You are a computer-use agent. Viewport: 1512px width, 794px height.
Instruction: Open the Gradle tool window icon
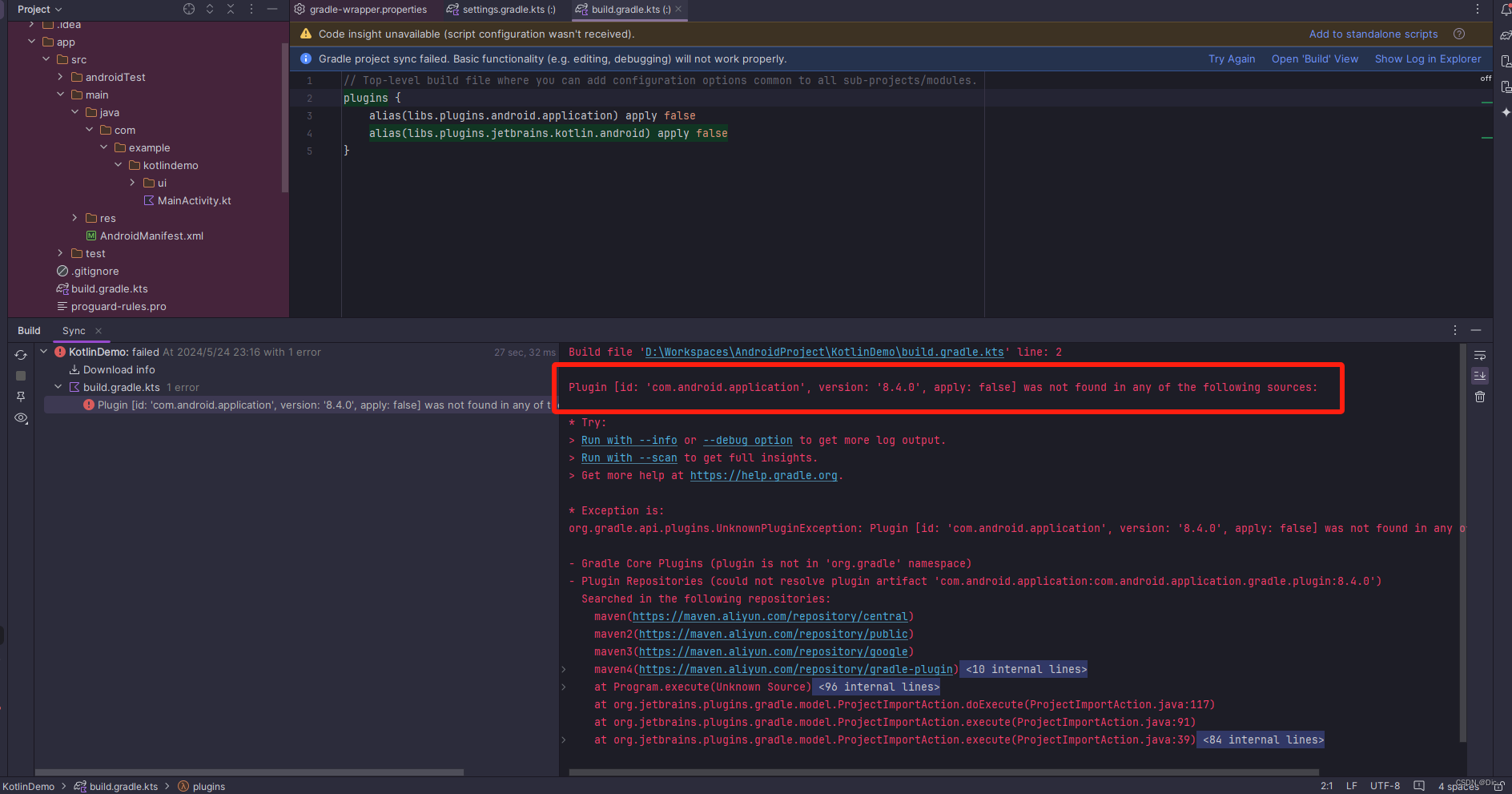click(x=1507, y=36)
